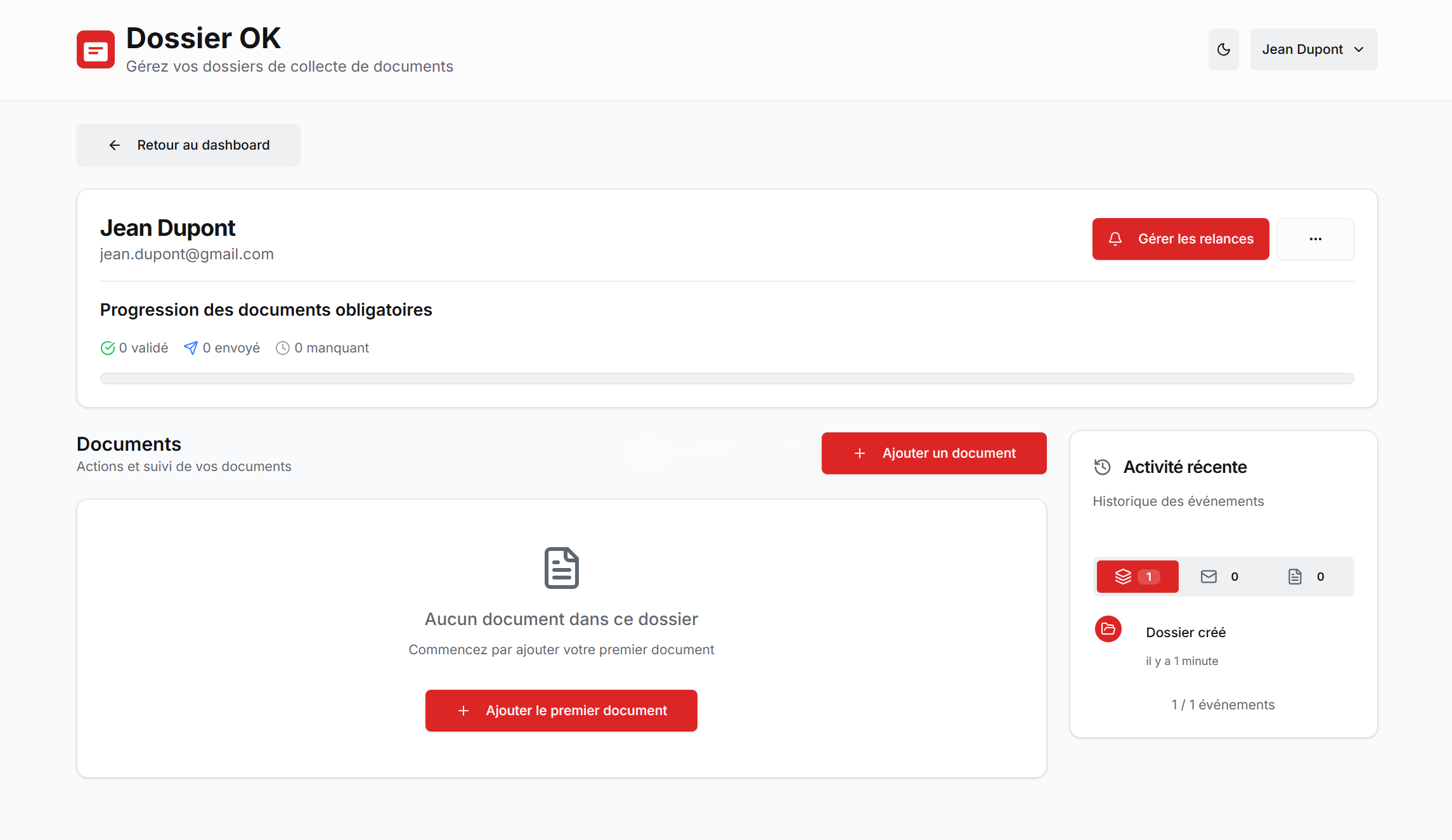This screenshot has height=840, width=1452.
Task: Click the bell icon in Gérer les relances
Action: click(1115, 239)
